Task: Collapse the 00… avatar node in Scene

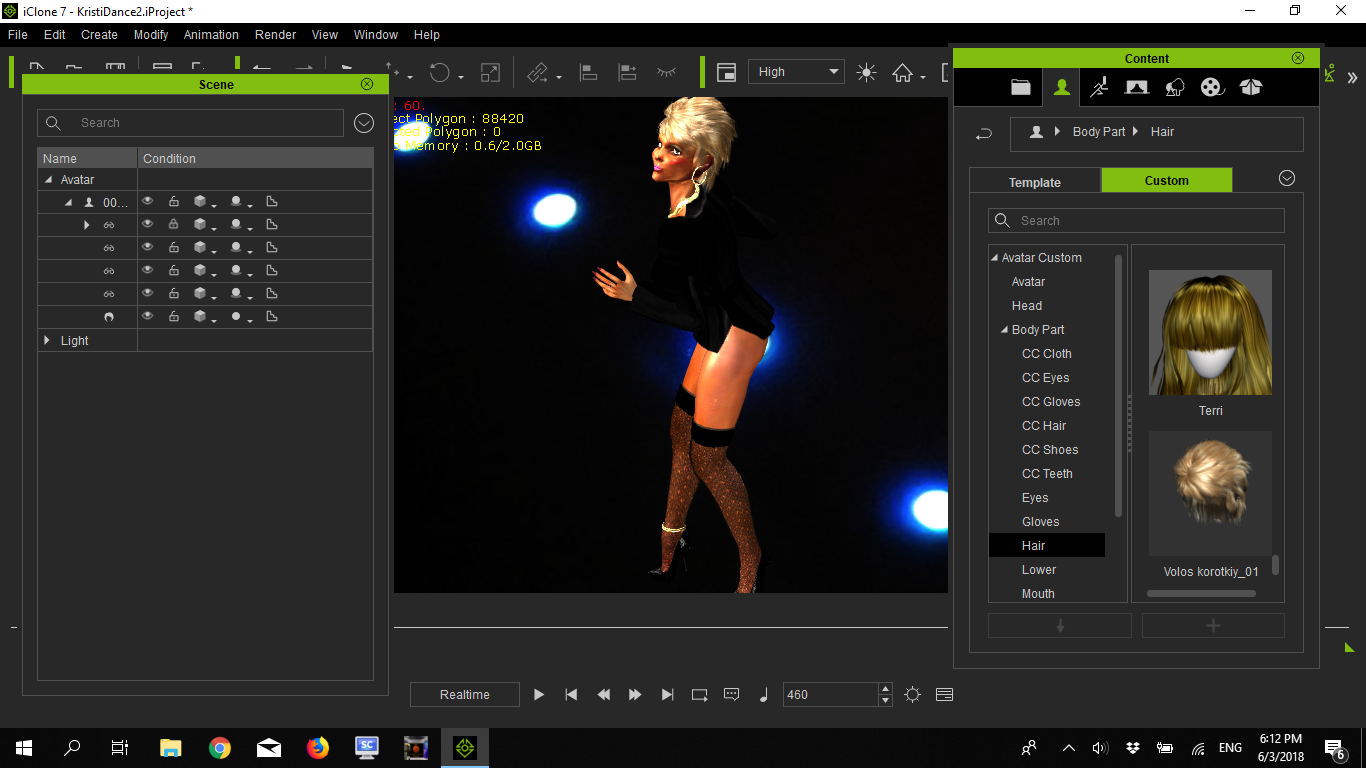Action: 69,202
